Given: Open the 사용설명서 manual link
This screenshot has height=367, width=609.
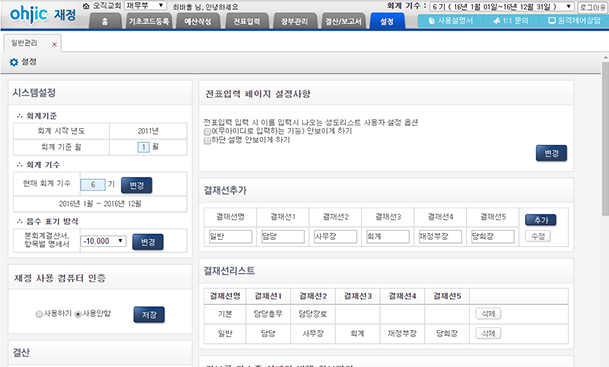Looking at the screenshot, I should [x=451, y=21].
